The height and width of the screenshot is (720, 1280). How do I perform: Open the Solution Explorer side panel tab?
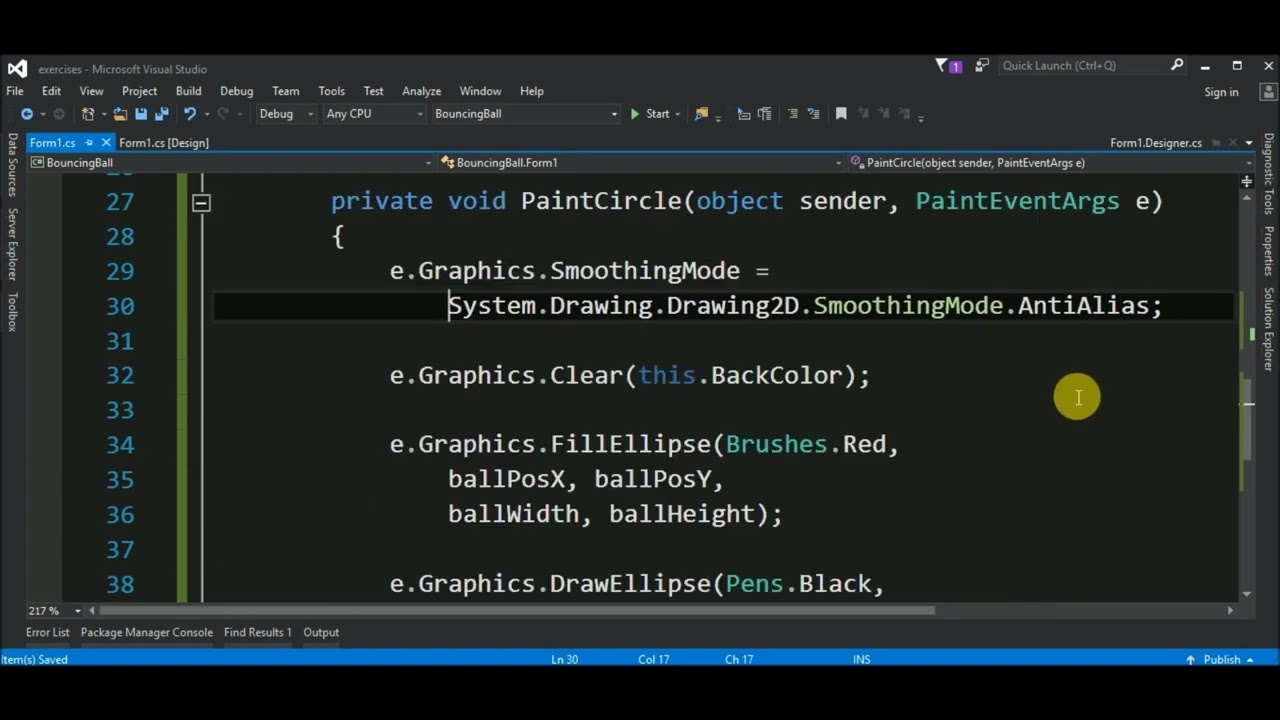1268,329
